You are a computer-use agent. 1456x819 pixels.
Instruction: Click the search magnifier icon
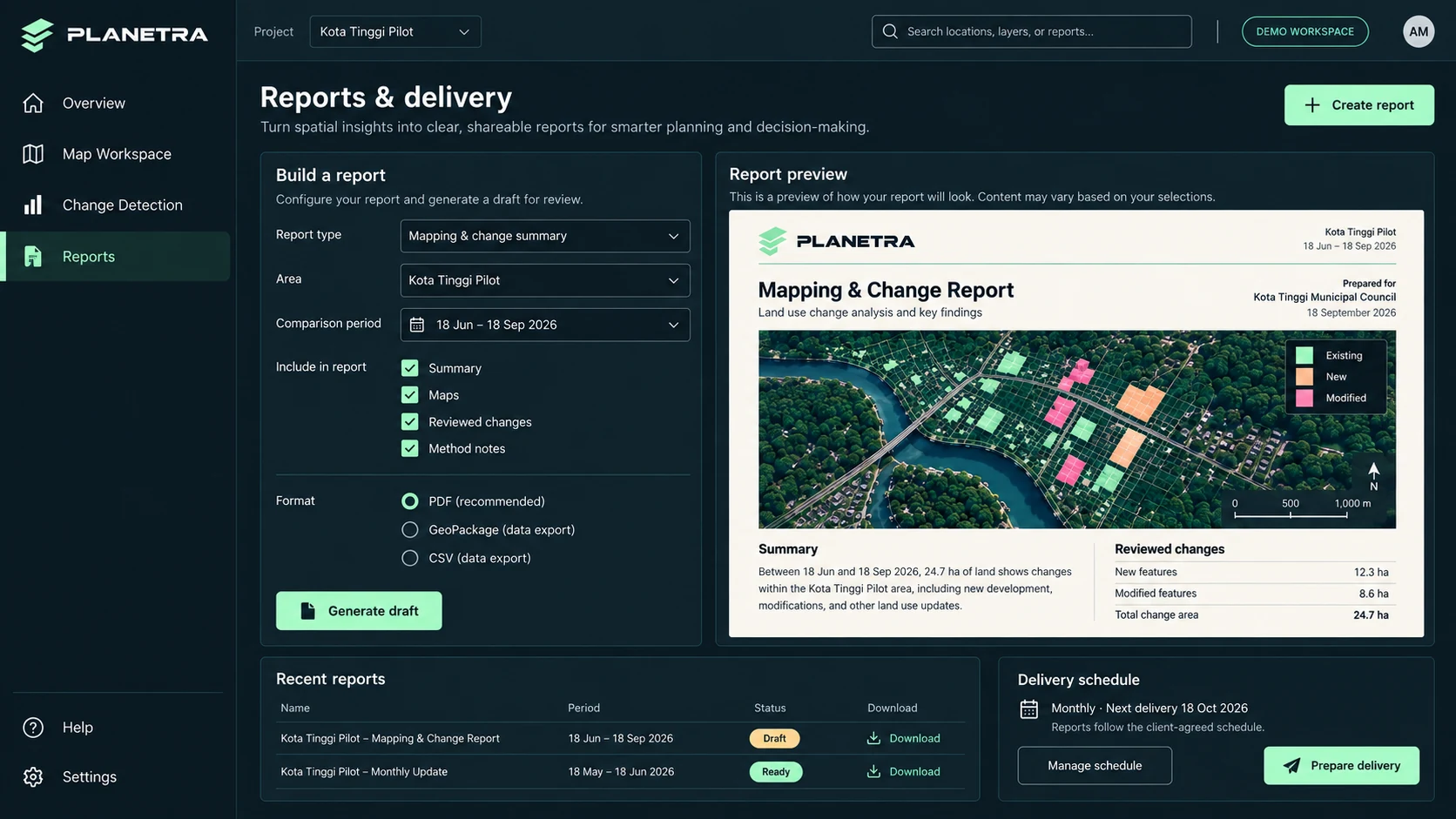tap(890, 31)
